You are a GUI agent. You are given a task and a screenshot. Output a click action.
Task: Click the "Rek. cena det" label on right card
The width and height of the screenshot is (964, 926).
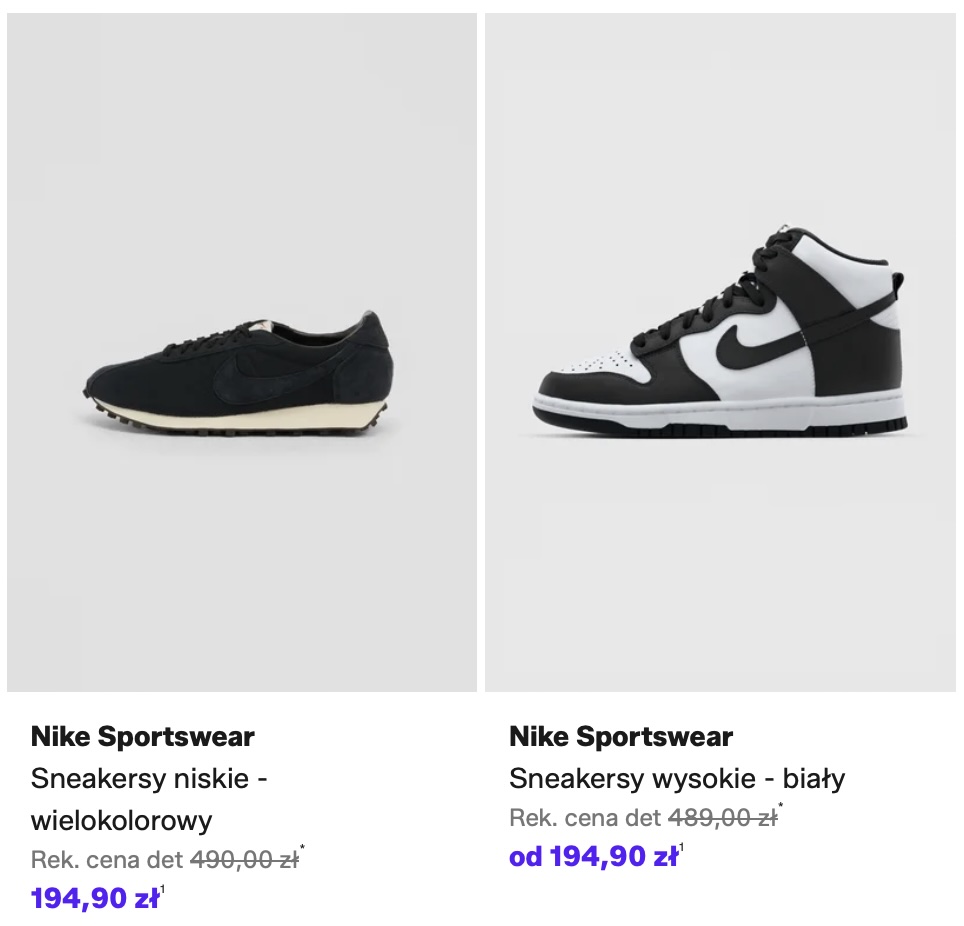pos(585,818)
